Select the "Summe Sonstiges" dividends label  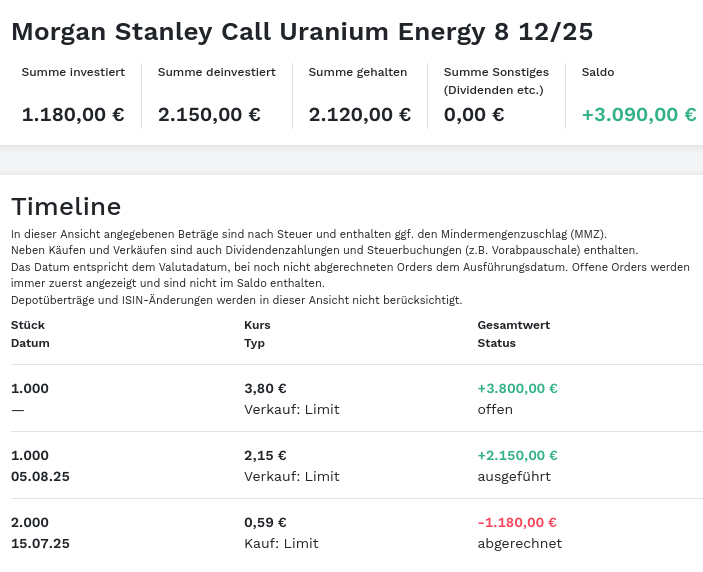pos(493,72)
